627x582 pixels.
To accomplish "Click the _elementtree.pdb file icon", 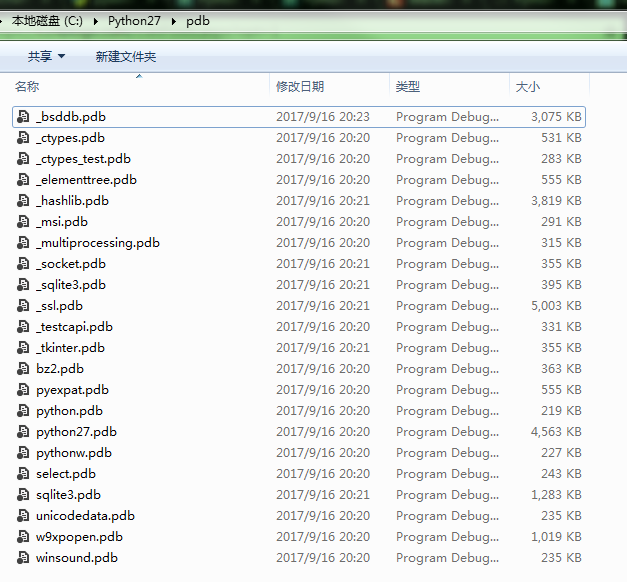I will click(x=23, y=180).
